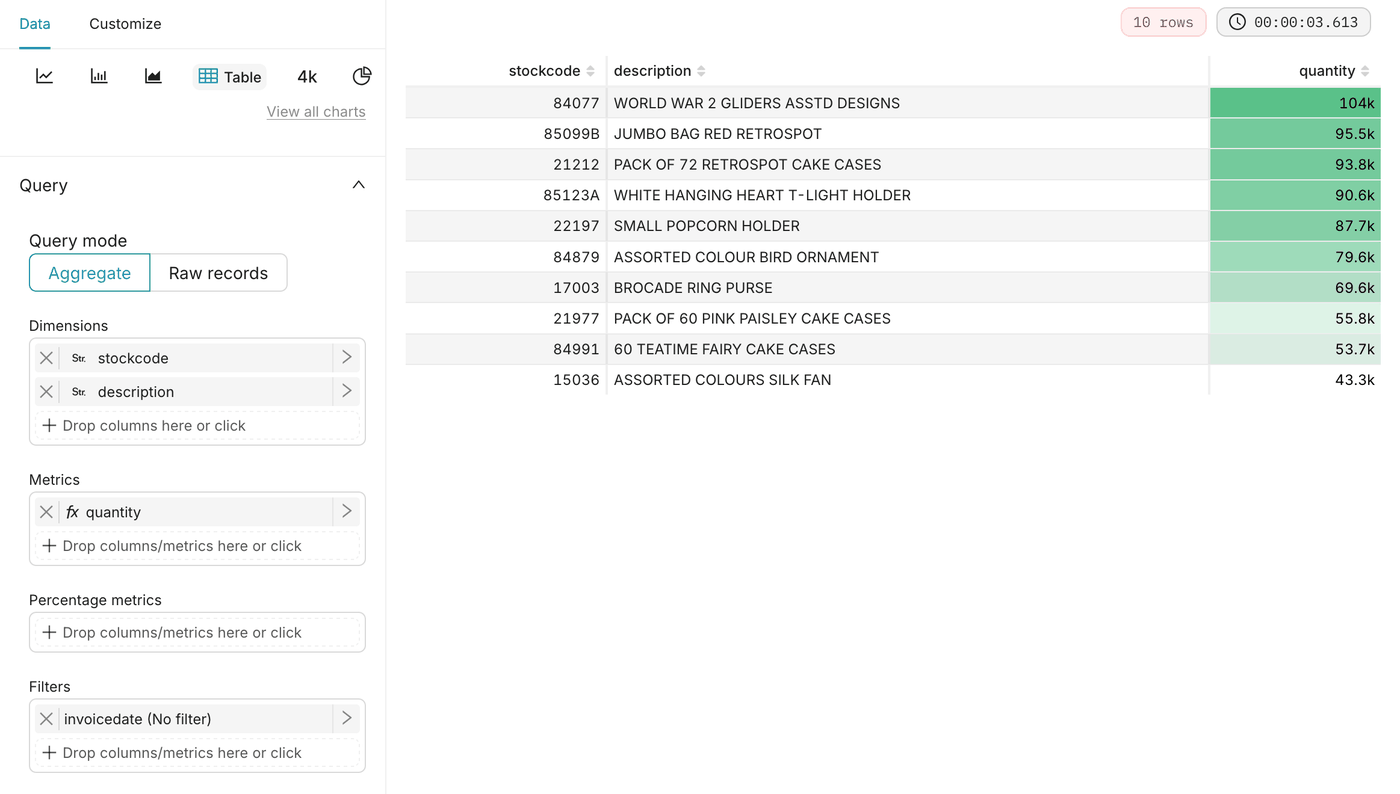This screenshot has height=794, width=1400.
Task: Click ASSORTED COLOURS SILK FAN description
Action: [723, 380]
